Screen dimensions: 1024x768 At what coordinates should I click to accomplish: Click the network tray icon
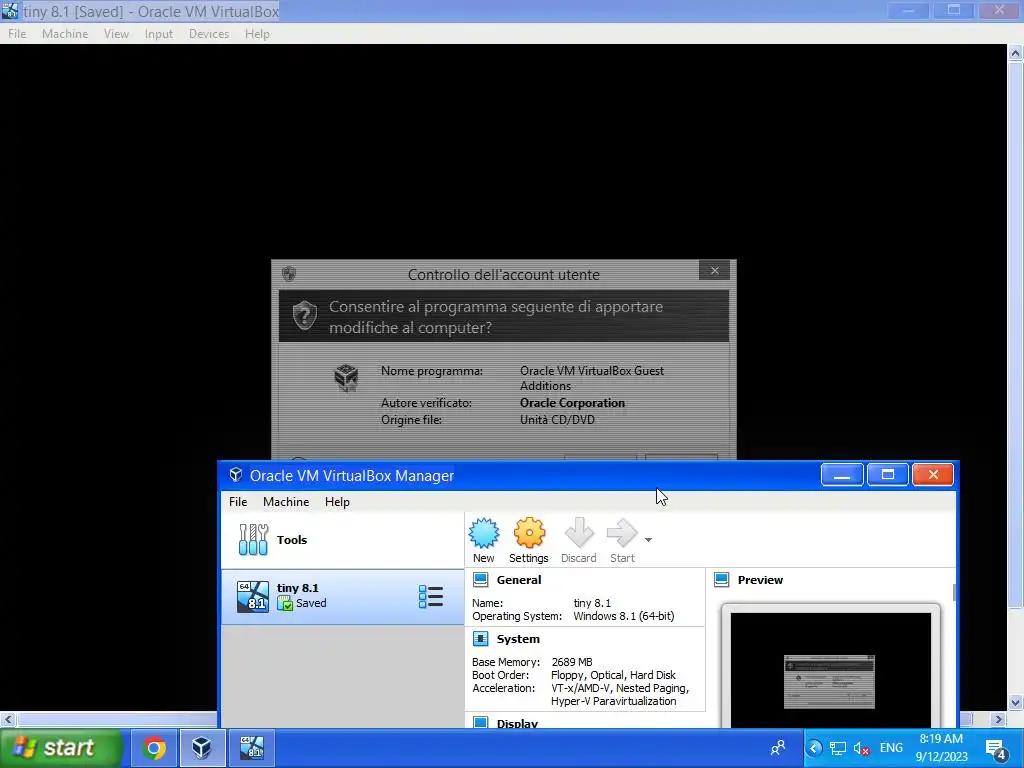837,748
